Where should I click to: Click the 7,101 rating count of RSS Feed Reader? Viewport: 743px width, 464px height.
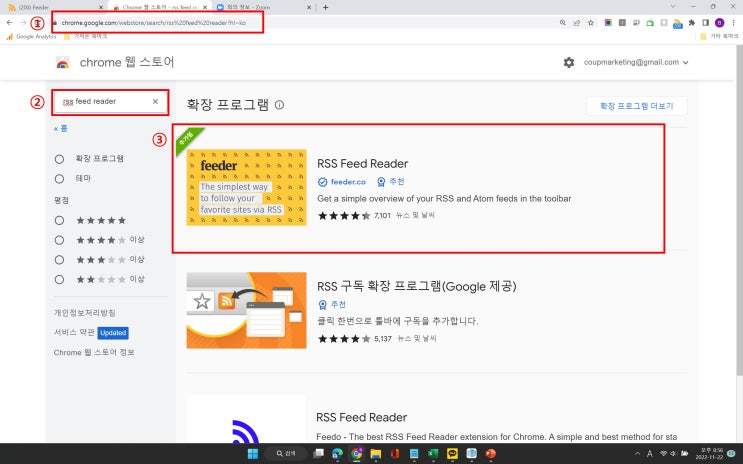click(382, 216)
